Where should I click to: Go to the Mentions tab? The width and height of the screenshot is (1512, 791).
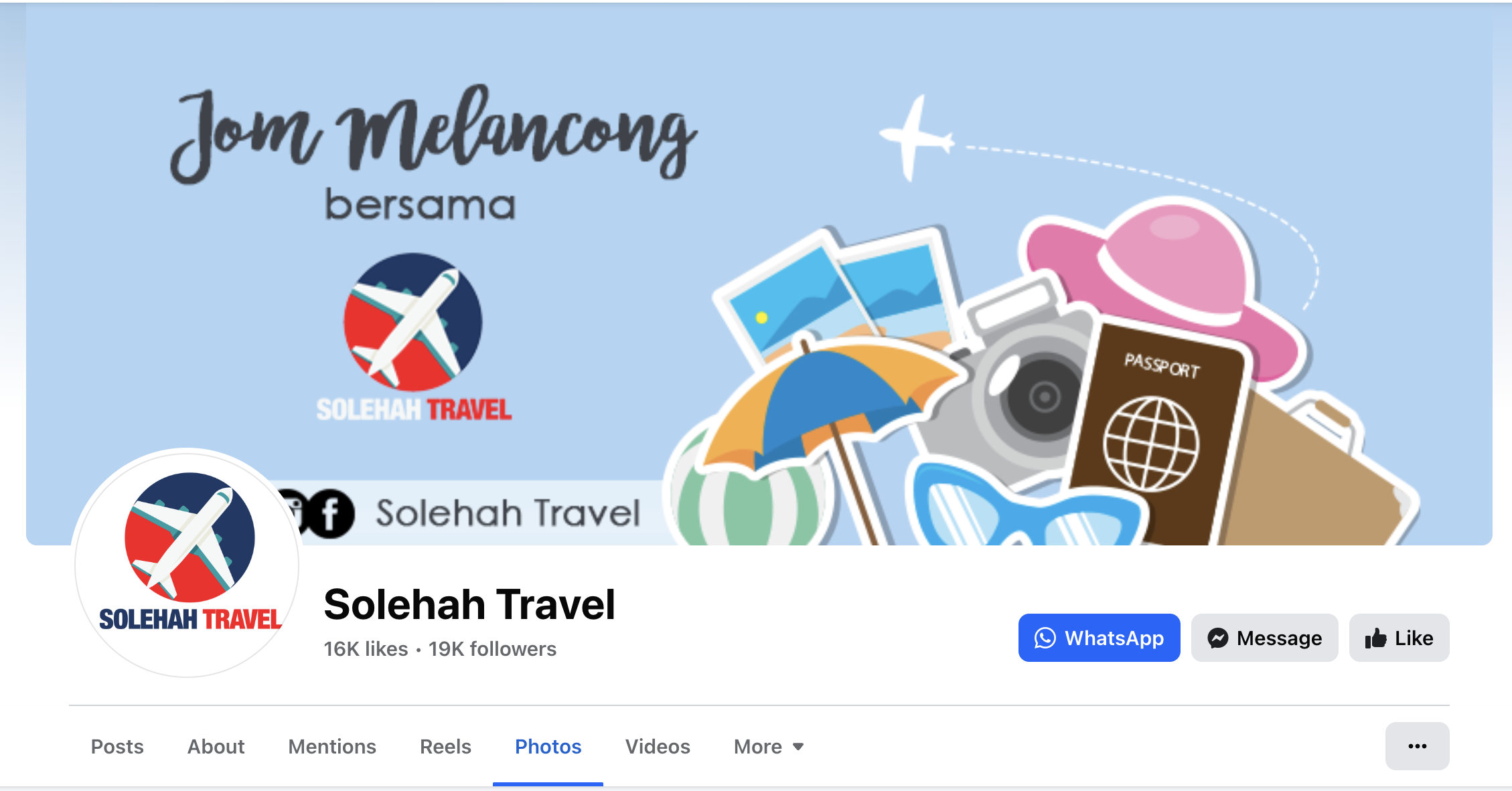pos(332,746)
